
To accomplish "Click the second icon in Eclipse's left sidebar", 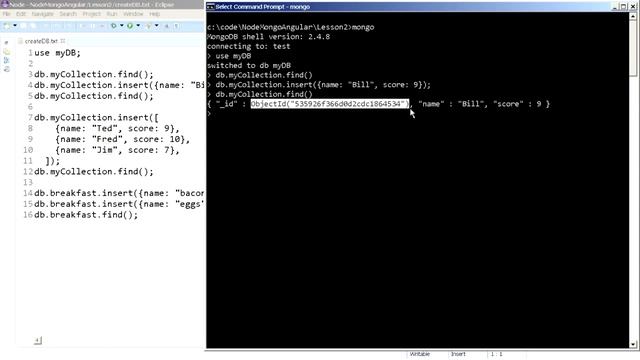I will 7,52.
